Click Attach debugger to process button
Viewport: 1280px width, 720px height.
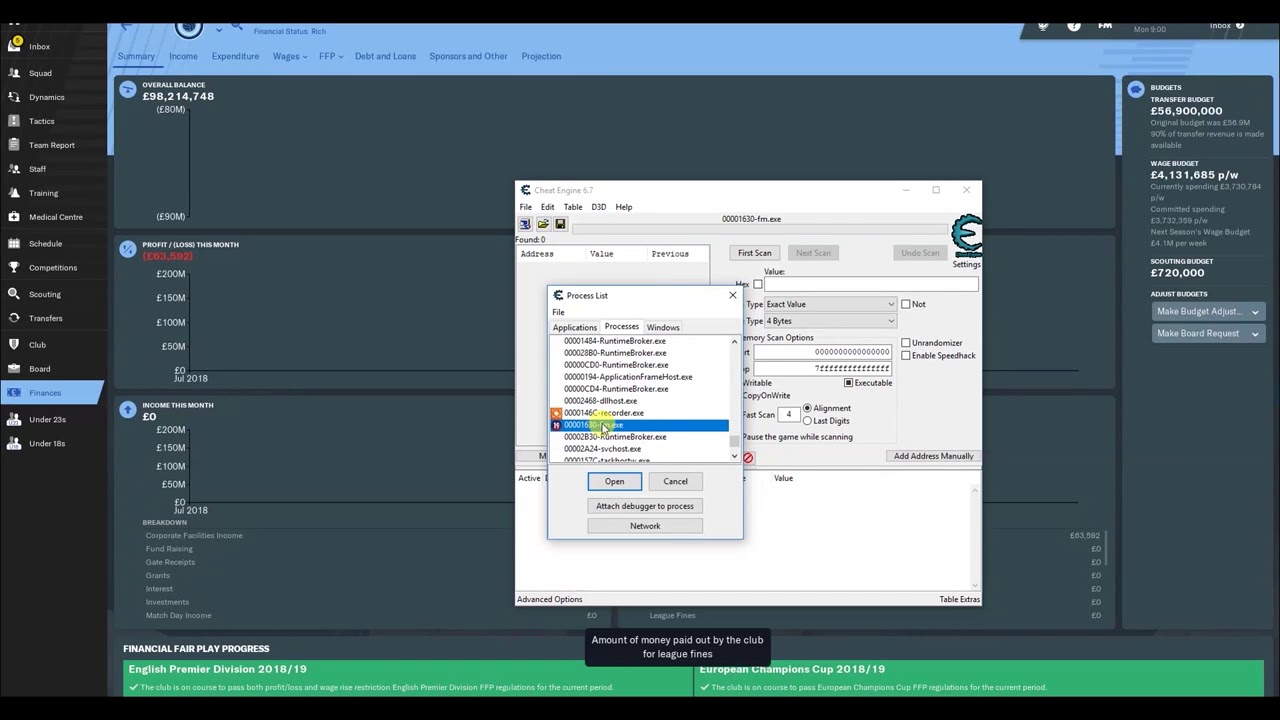click(645, 506)
